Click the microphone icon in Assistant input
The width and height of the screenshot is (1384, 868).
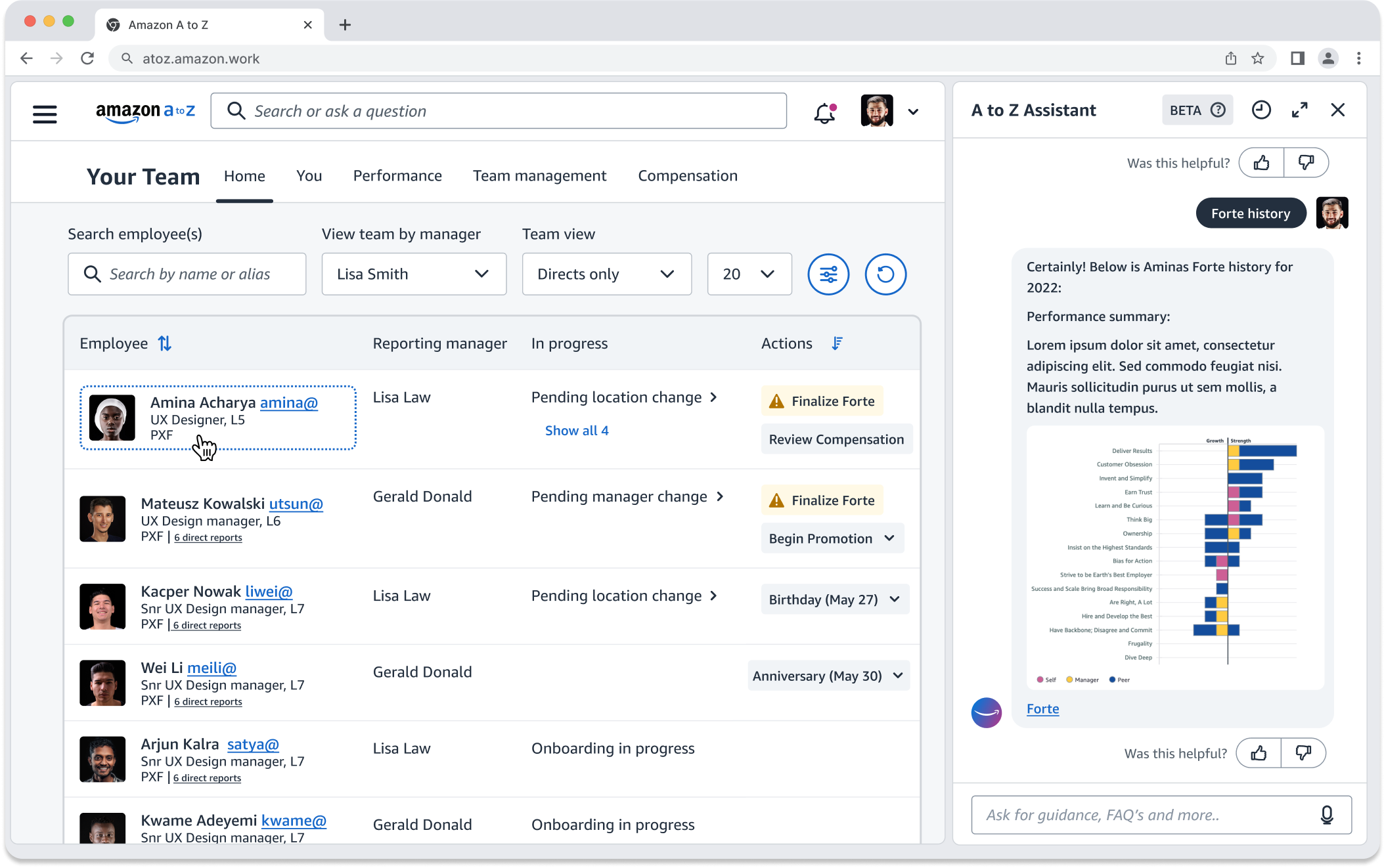(1327, 815)
